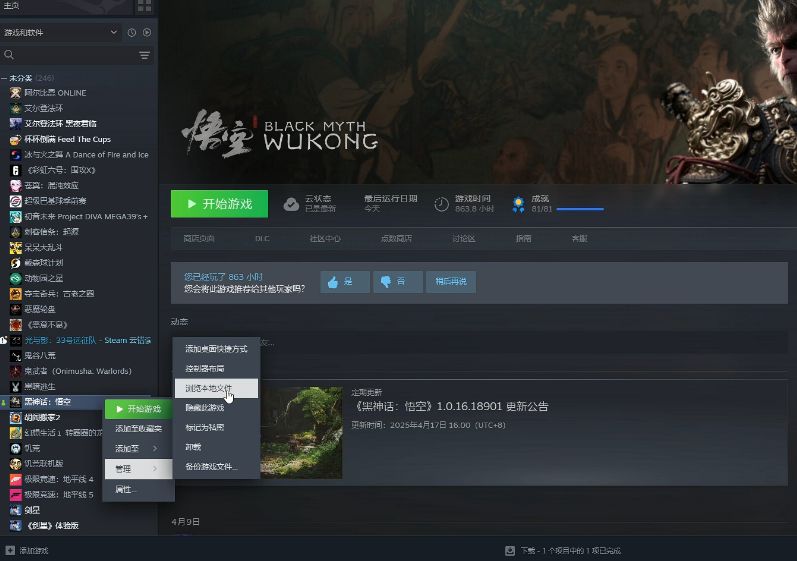Open the 指南 tab link
797x561 pixels.
tap(524, 238)
